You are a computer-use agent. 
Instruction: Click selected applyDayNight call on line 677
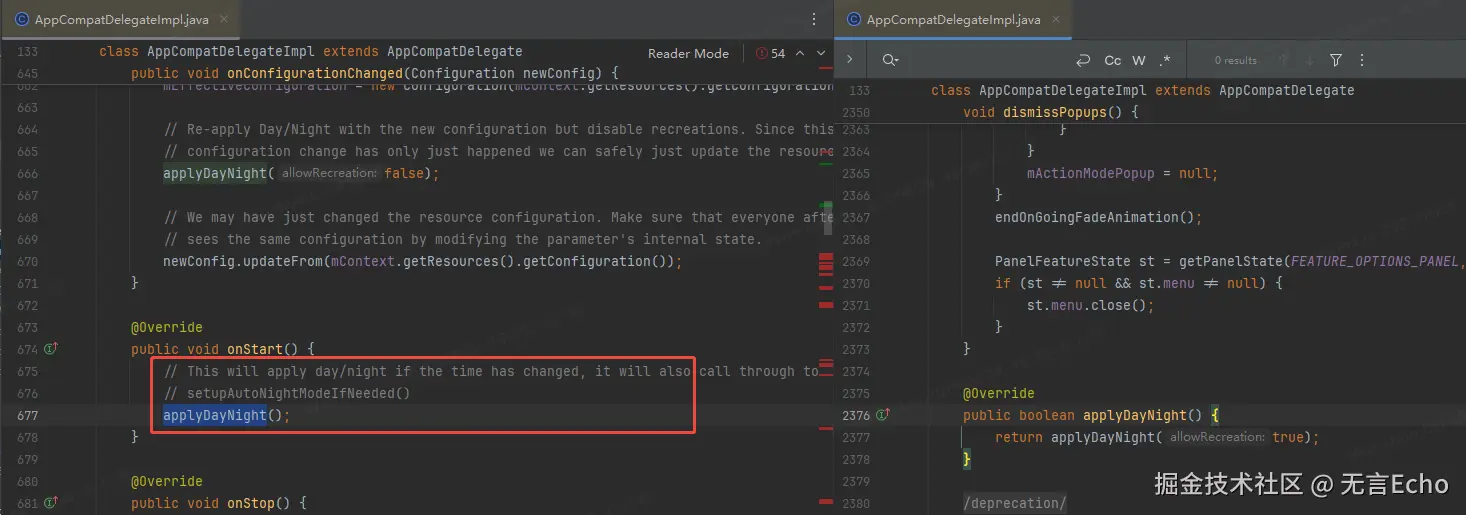coord(215,415)
